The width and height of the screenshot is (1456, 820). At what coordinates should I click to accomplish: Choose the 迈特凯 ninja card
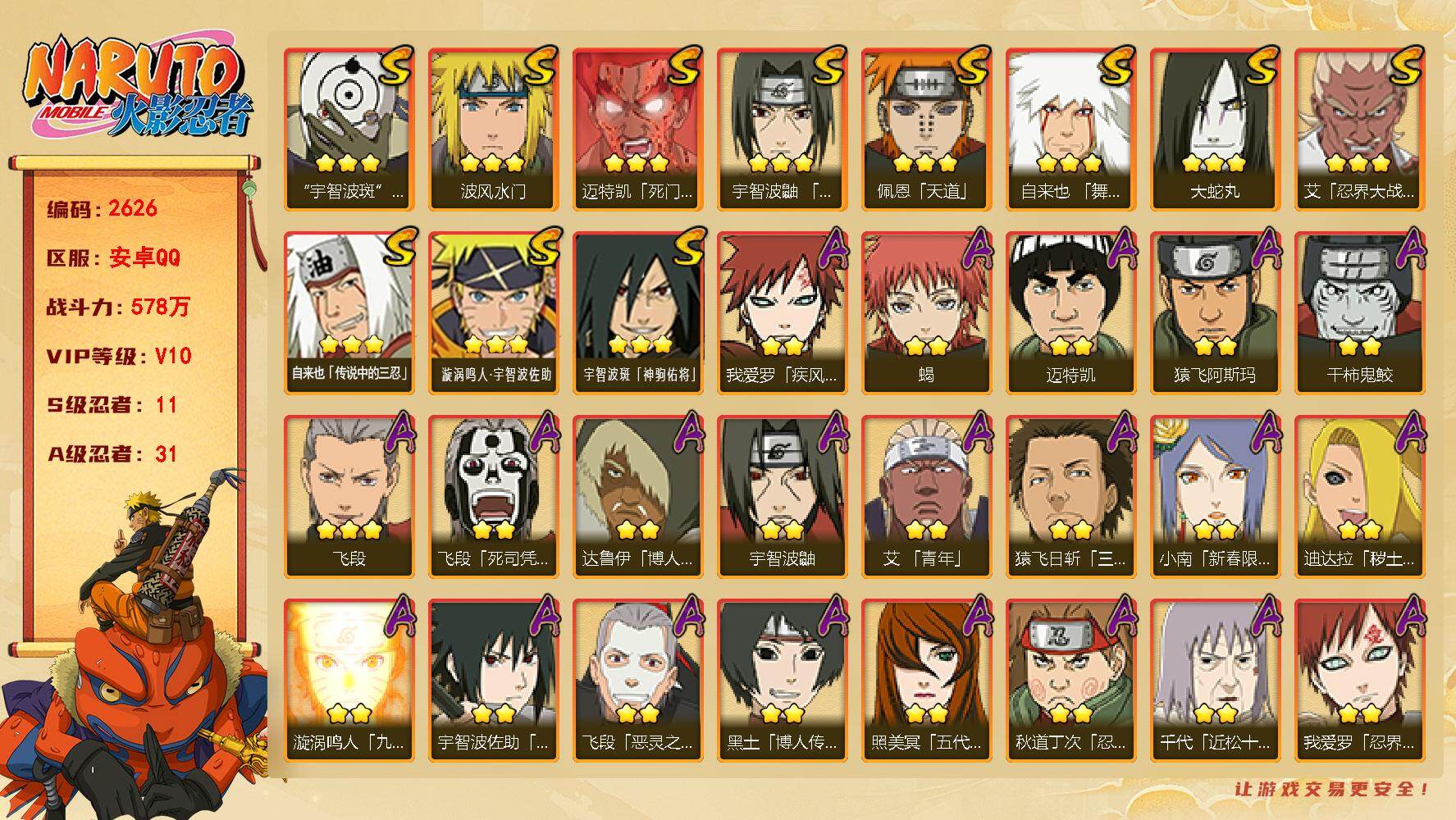pyautogui.click(x=1070, y=312)
